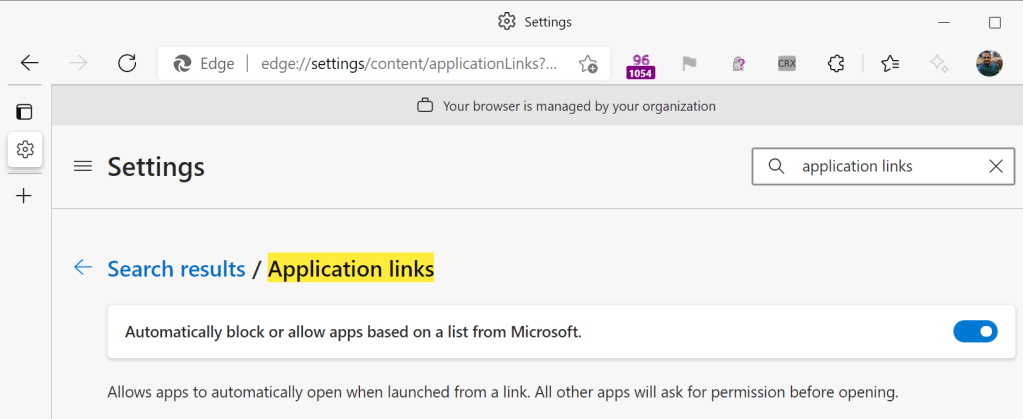Open the Favorites list icon

click(x=890, y=64)
